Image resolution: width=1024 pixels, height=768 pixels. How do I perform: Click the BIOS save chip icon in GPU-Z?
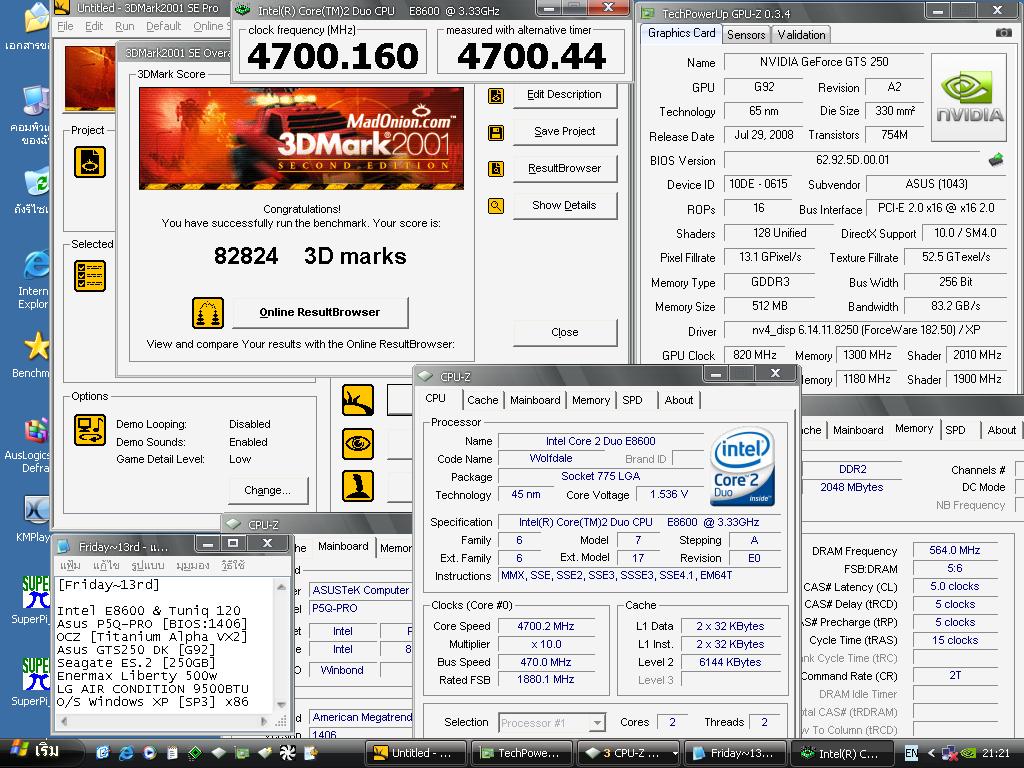(x=996, y=160)
